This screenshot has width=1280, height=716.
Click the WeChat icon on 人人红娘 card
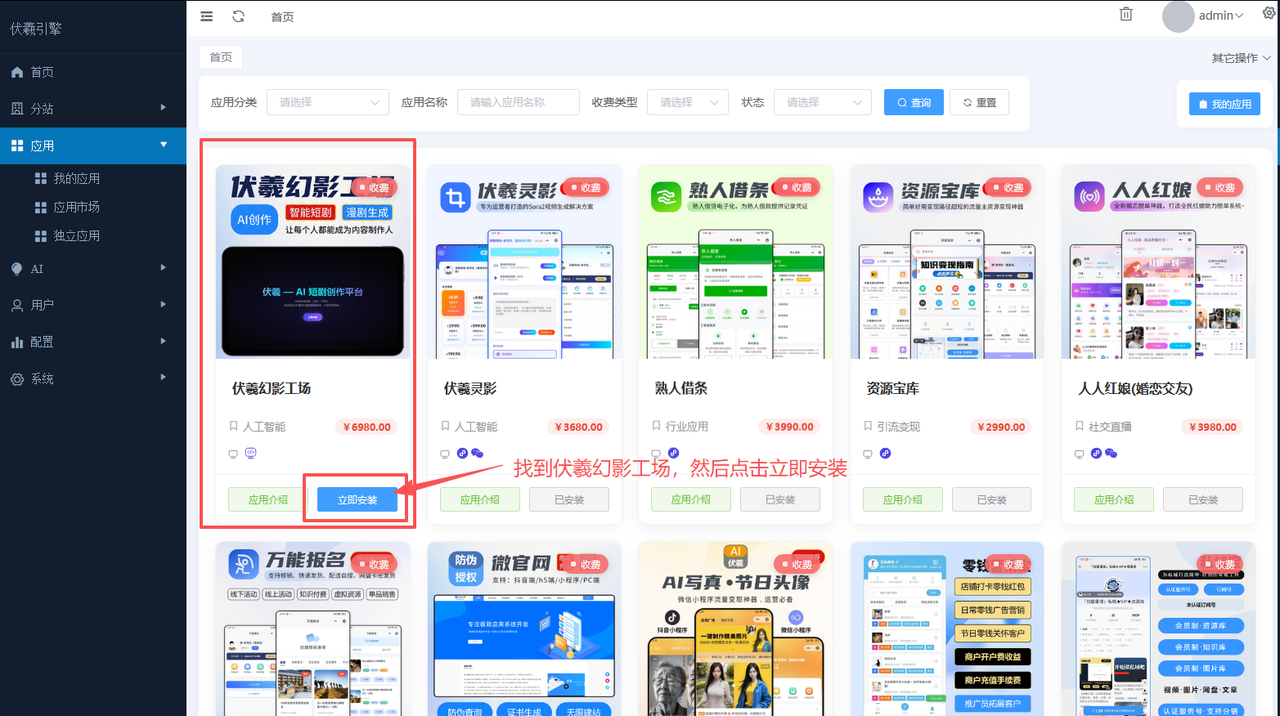(x=1111, y=453)
